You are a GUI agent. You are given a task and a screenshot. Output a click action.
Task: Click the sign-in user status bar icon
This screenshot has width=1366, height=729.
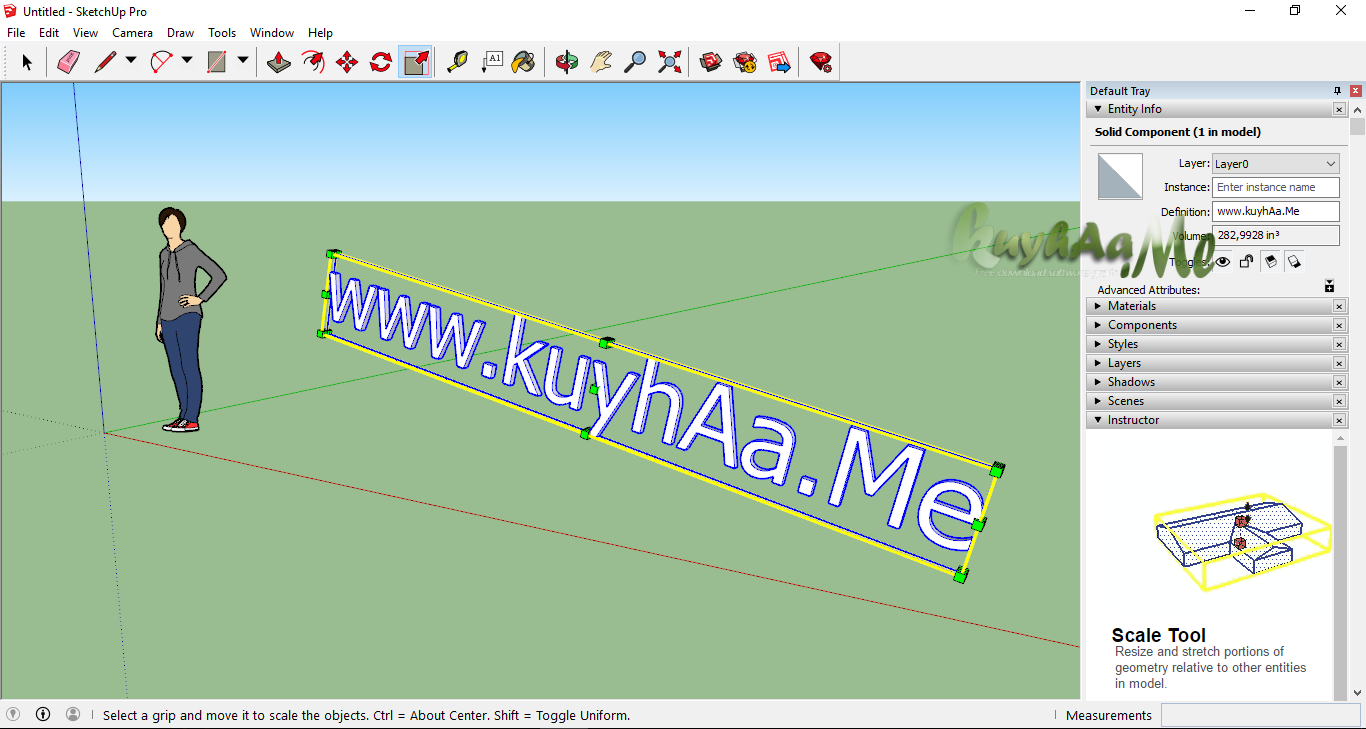[73, 714]
